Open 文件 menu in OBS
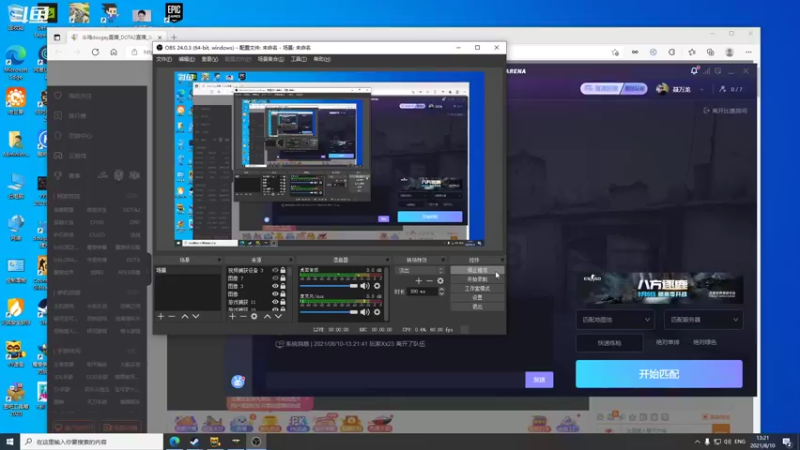The height and width of the screenshot is (450, 800). [x=164, y=59]
